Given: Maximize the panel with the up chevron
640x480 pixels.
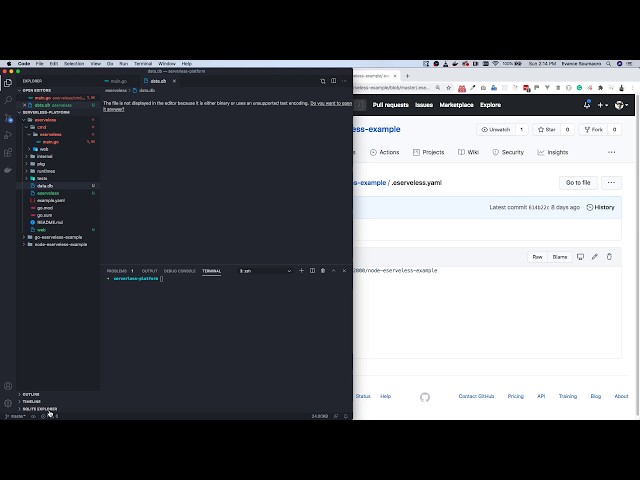Looking at the screenshot, I should [333, 271].
